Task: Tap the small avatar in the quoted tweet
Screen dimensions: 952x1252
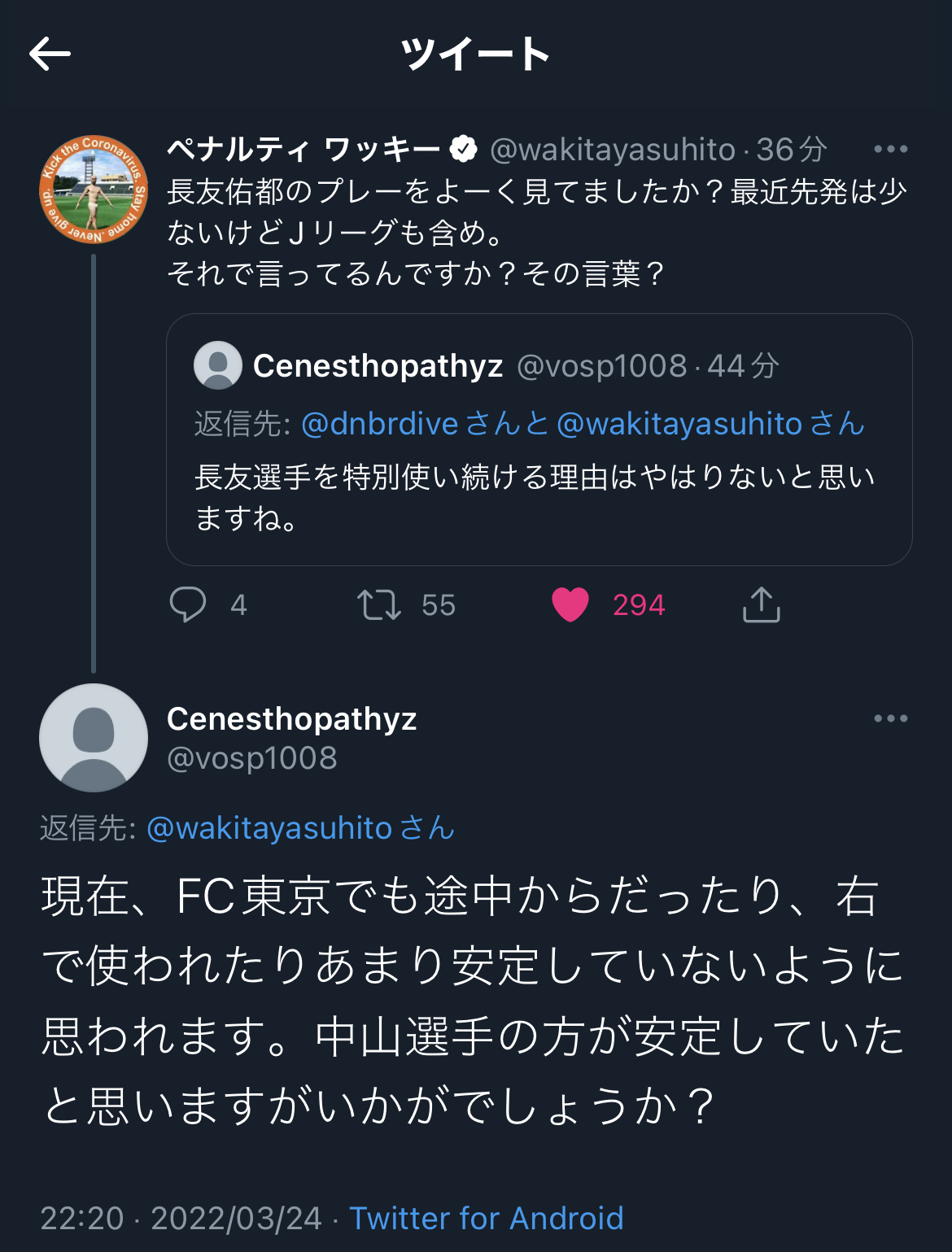Action: coord(218,365)
